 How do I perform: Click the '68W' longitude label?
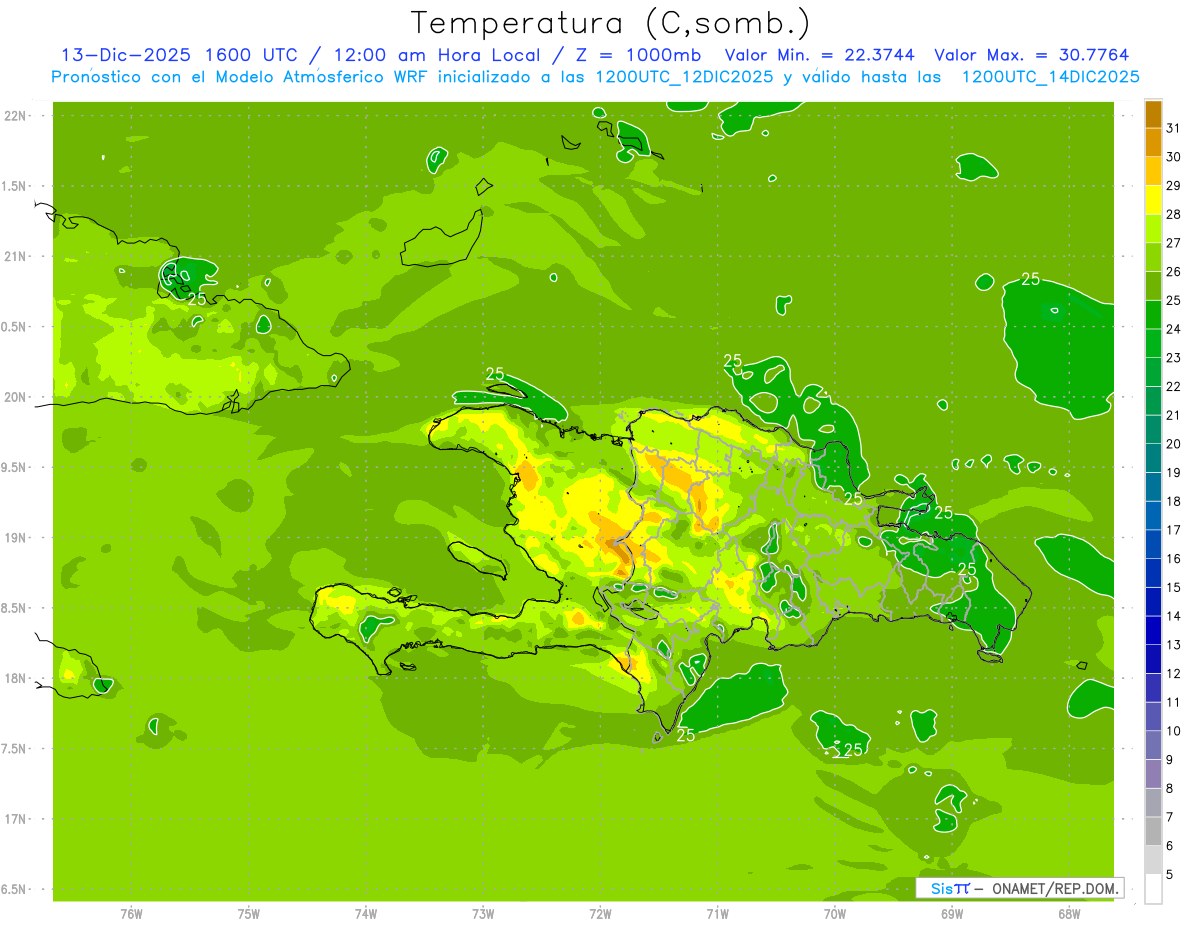(1069, 913)
